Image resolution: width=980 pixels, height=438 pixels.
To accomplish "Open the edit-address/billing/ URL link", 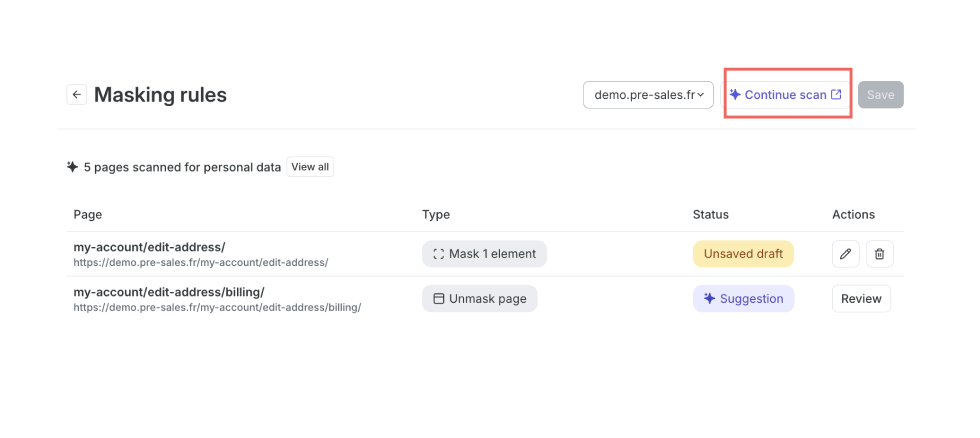I will [x=218, y=307].
